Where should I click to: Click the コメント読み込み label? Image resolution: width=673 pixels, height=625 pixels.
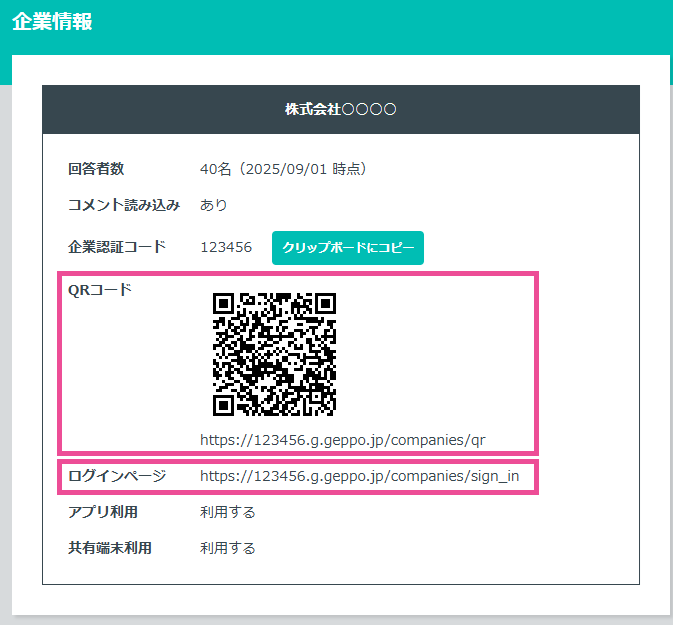[124, 205]
